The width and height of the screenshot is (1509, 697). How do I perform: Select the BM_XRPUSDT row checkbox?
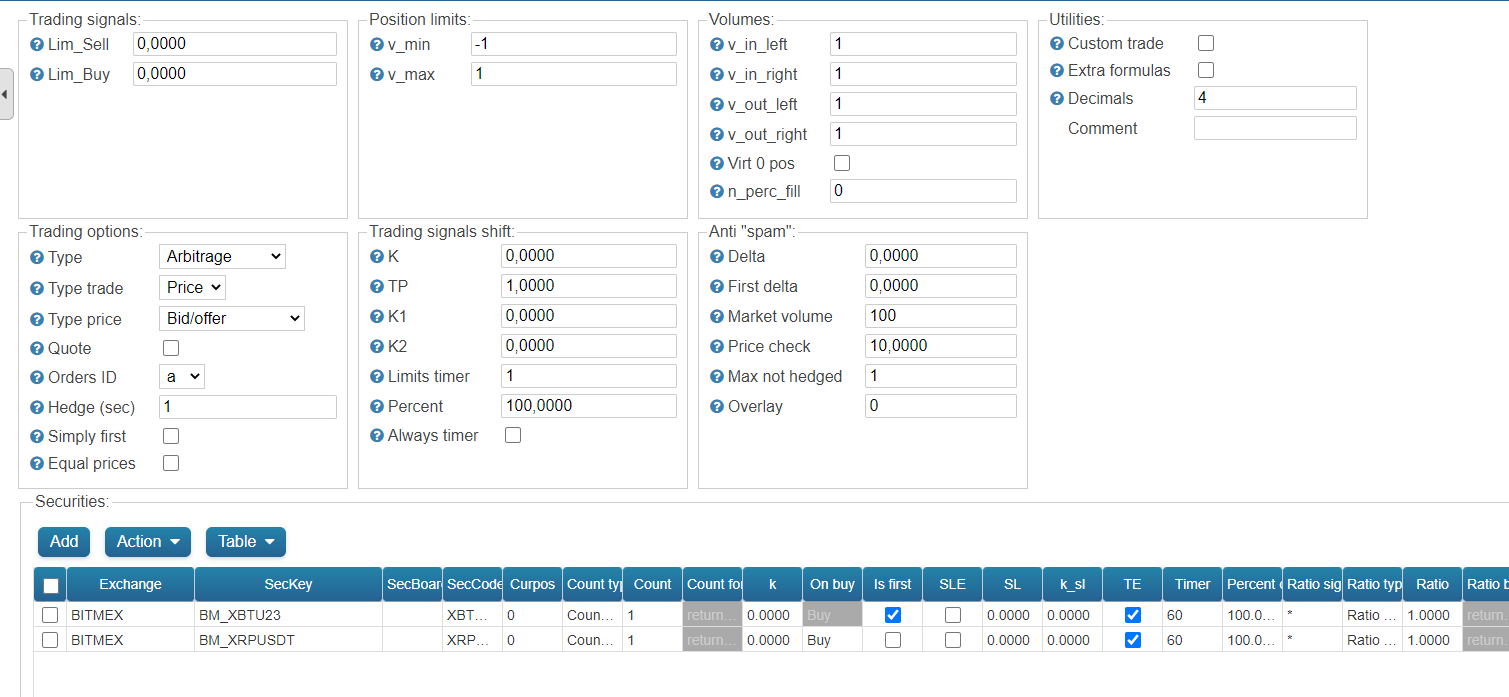(50, 640)
